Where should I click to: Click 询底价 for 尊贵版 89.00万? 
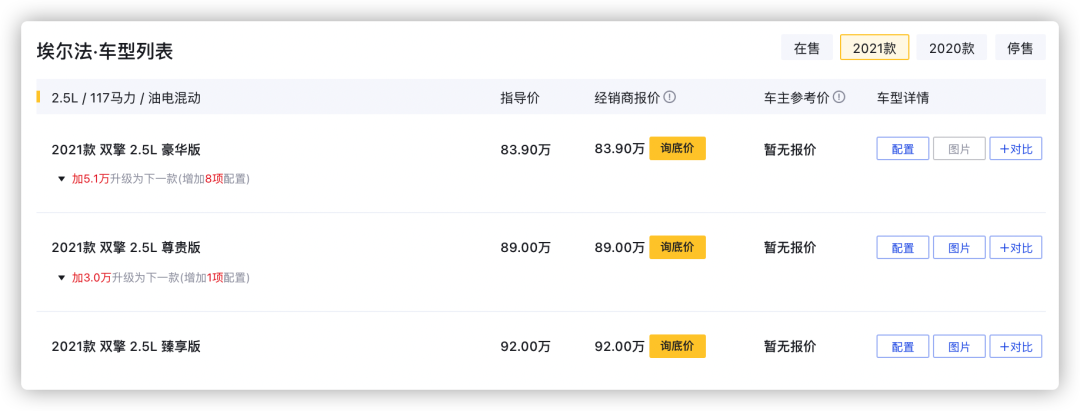pyautogui.click(x=678, y=247)
